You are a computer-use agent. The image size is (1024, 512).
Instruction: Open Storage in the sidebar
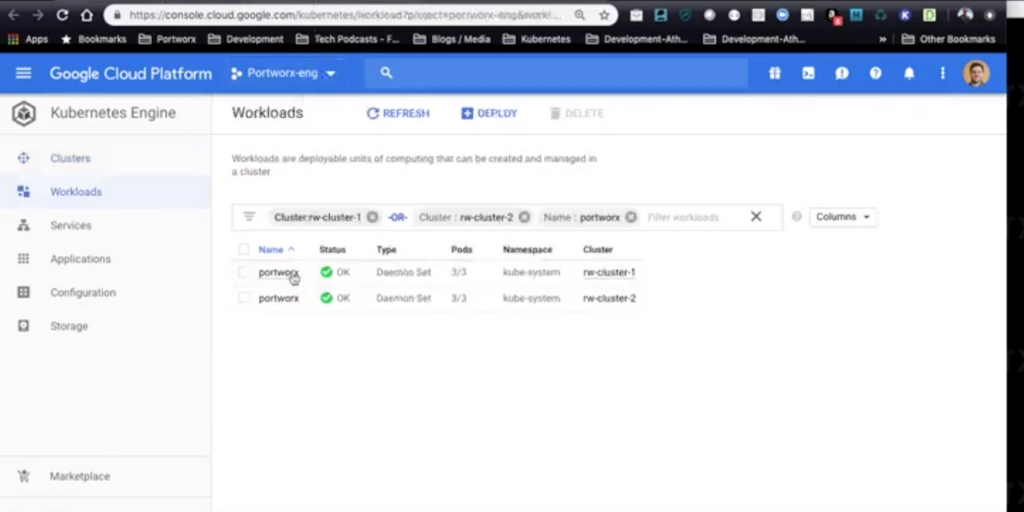(x=69, y=326)
